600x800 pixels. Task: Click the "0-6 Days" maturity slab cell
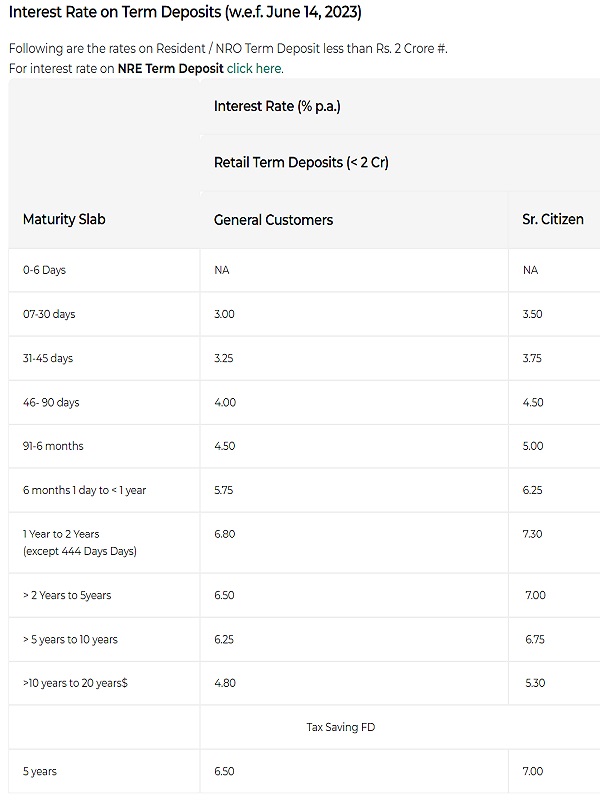pos(44,270)
